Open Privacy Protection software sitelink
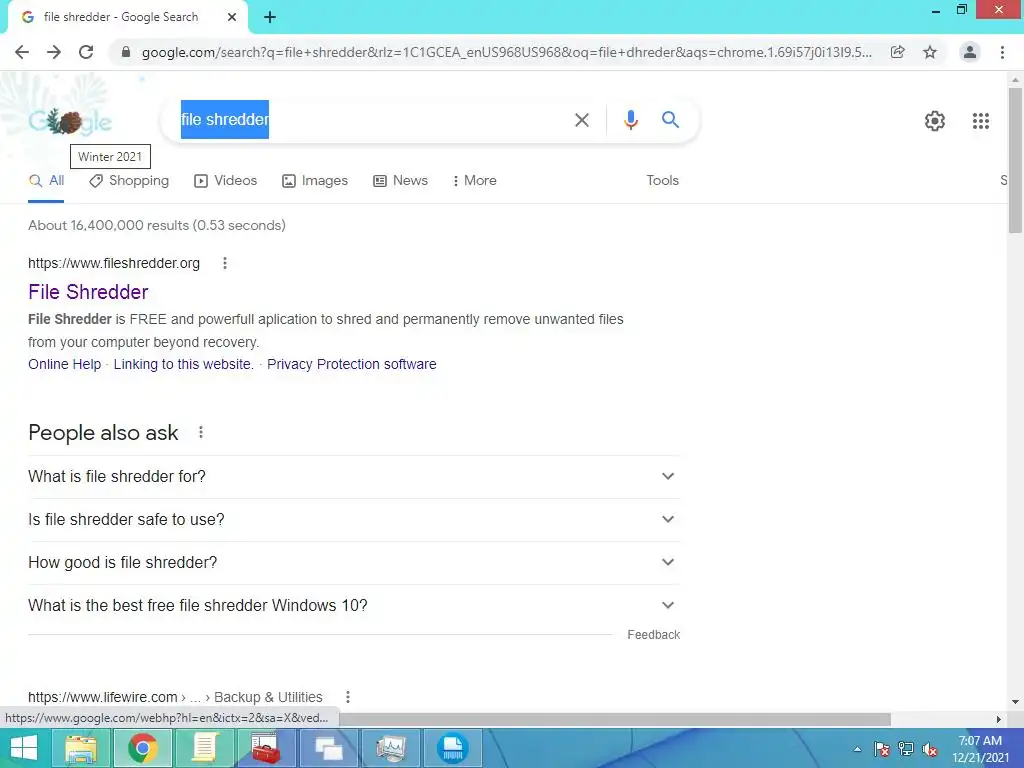 (351, 364)
